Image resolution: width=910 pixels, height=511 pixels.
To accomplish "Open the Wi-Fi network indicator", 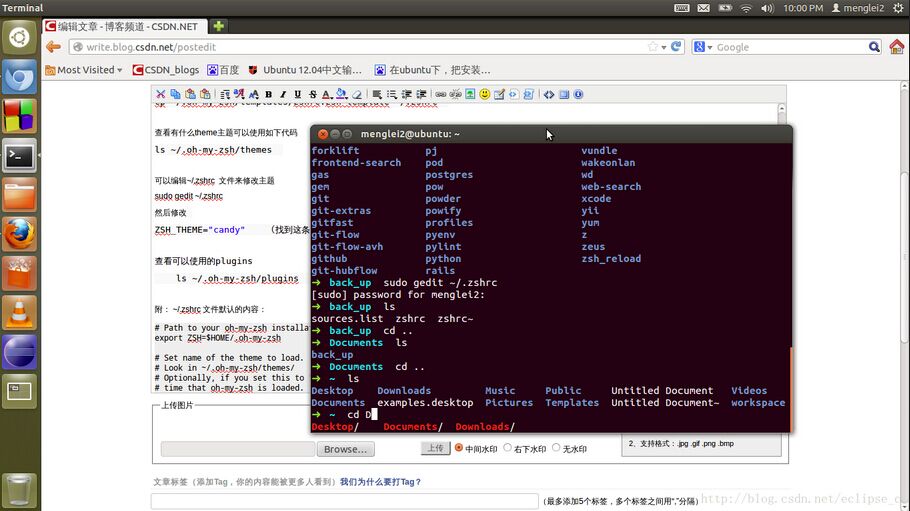I will pos(746,8).
